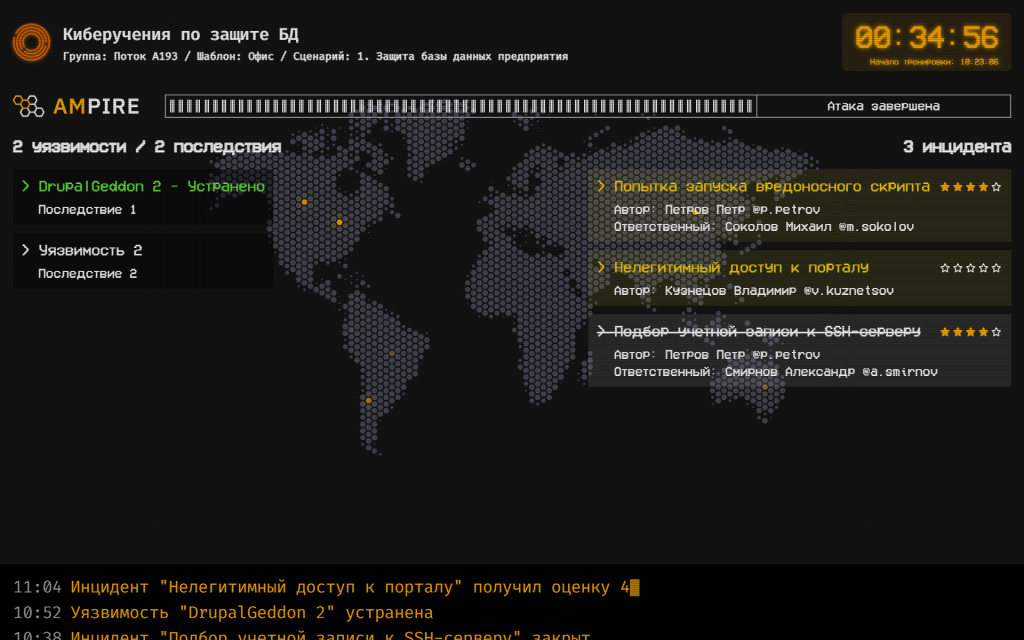This screenshot has width=1024, height=640.
Task: Click the Атака завершена status label
Action: (x=883, y=106)
